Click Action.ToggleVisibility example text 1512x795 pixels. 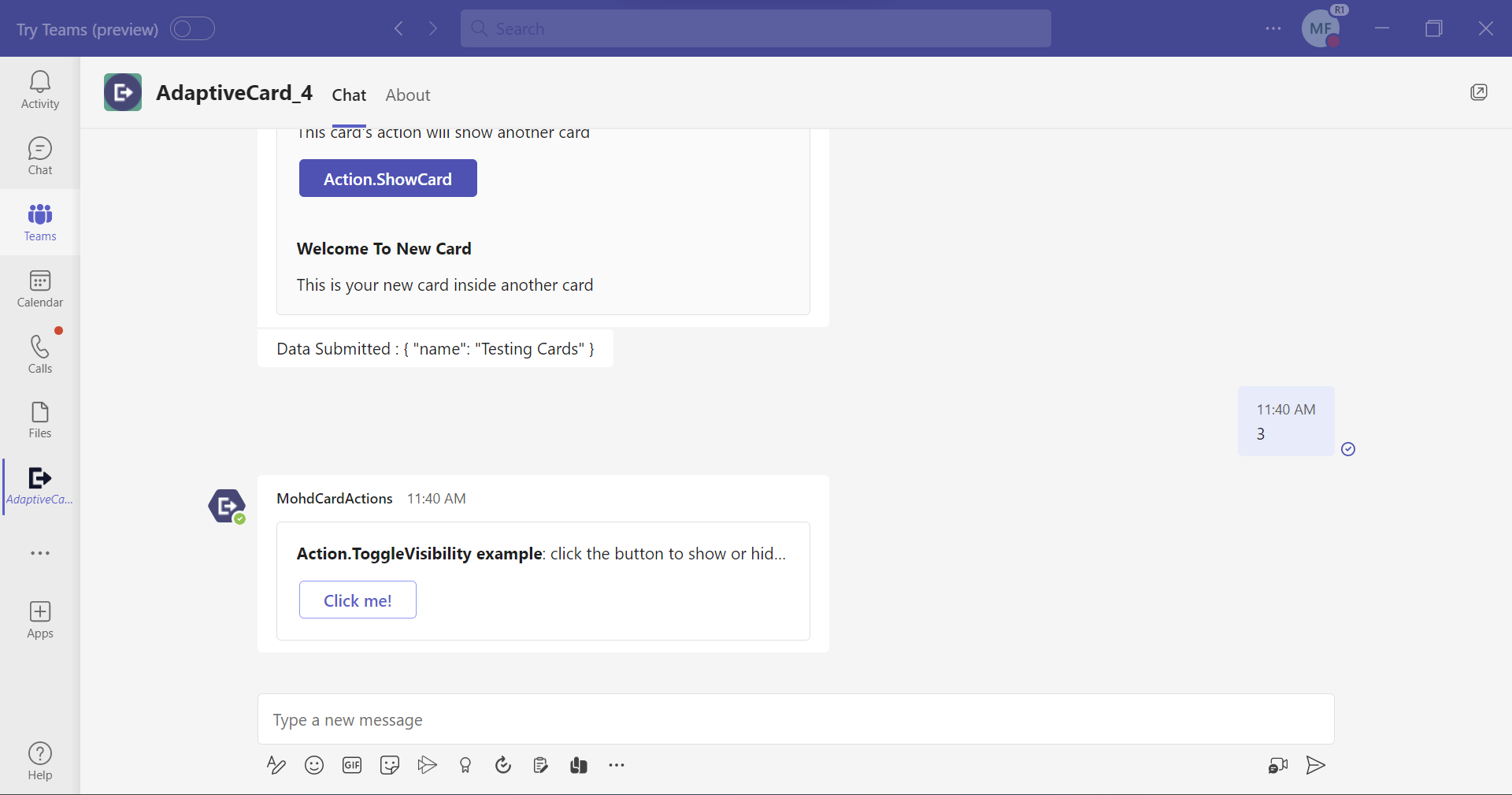point(420,554)
